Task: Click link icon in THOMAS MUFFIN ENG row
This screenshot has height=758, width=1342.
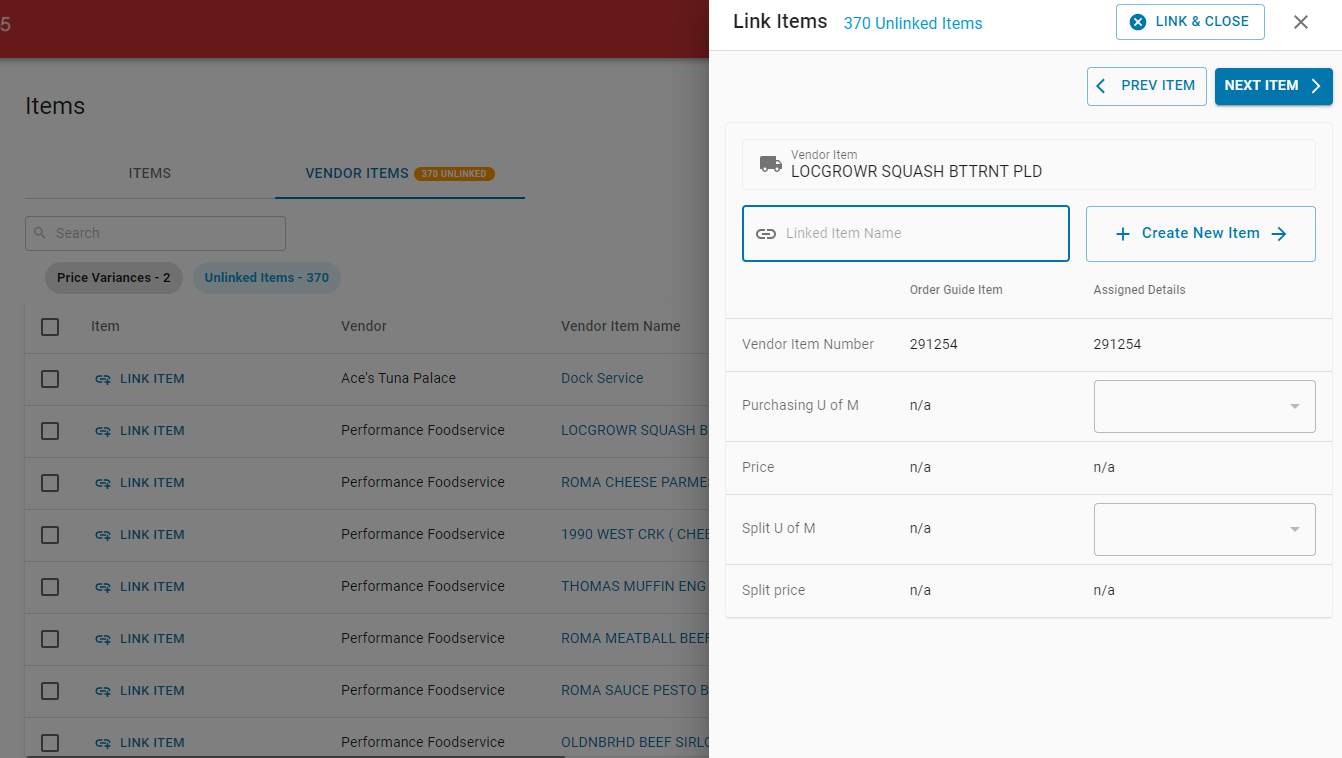Action: (x=103, y=587)
